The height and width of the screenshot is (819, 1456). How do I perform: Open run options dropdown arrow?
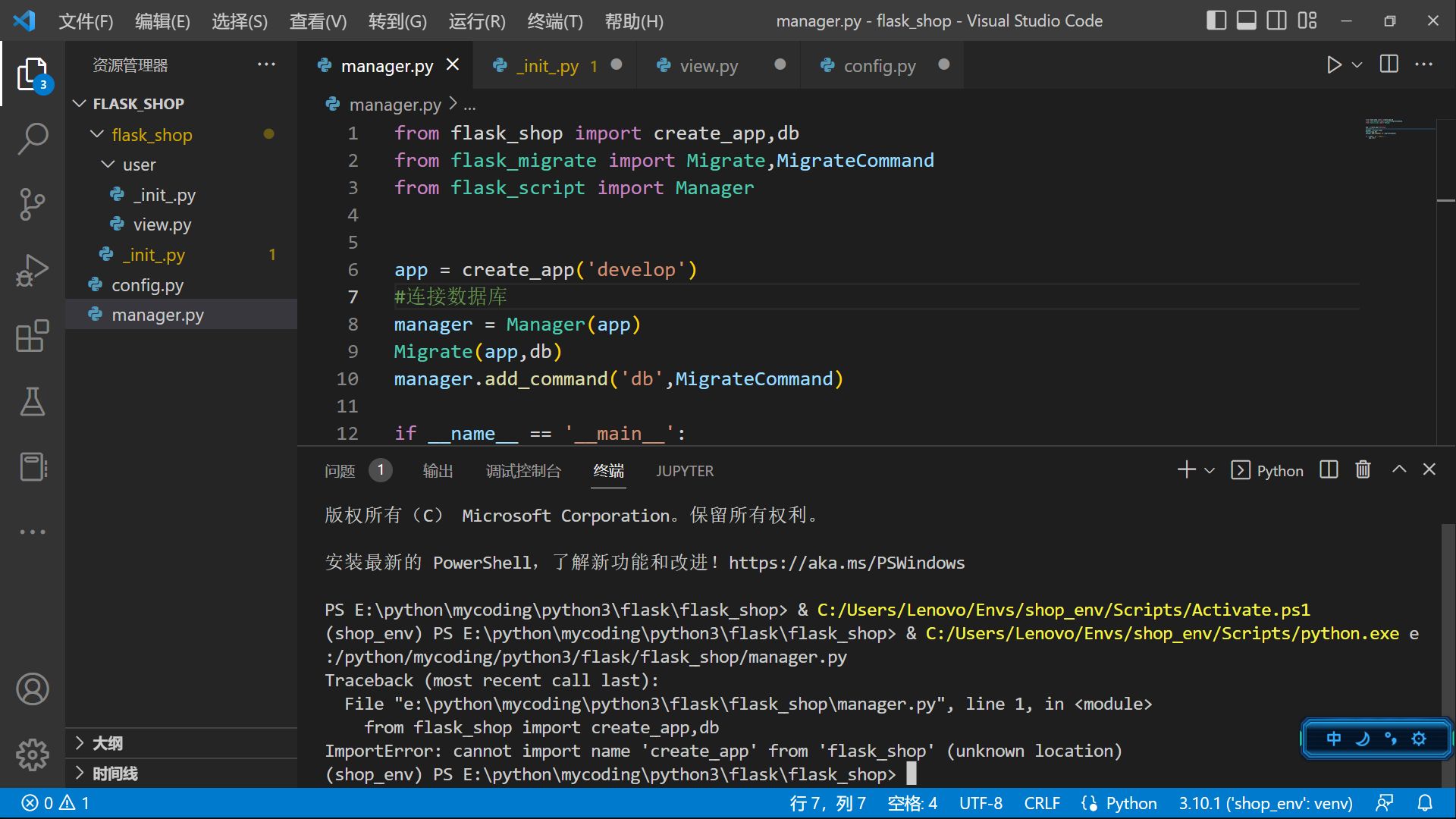(x=1357, y=65)
